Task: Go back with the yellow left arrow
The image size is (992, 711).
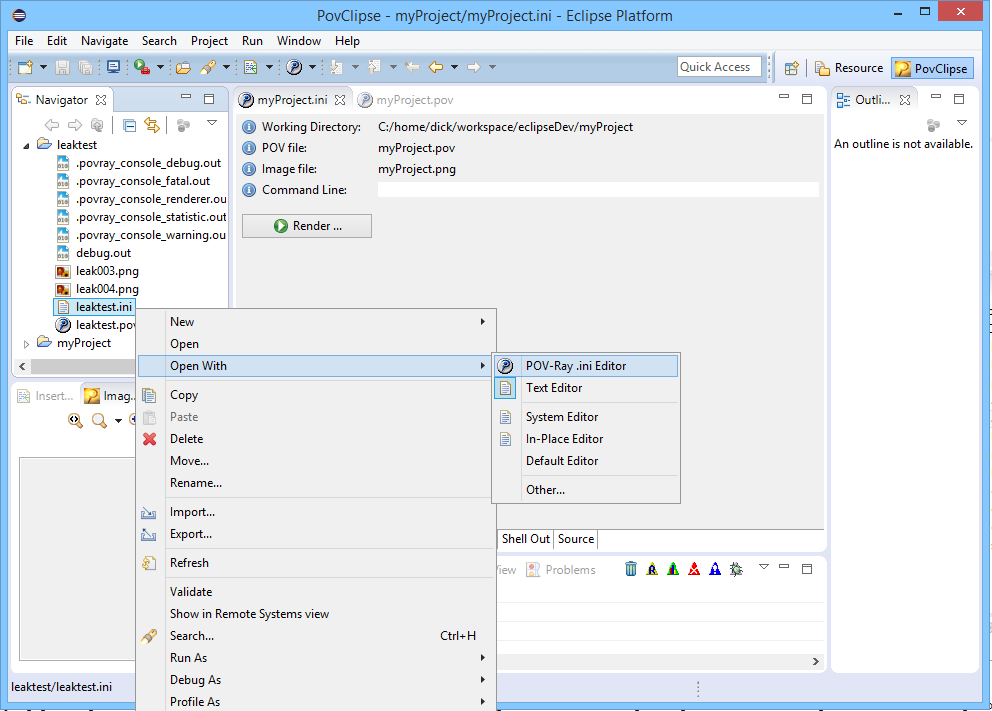Action: [436, 66]
